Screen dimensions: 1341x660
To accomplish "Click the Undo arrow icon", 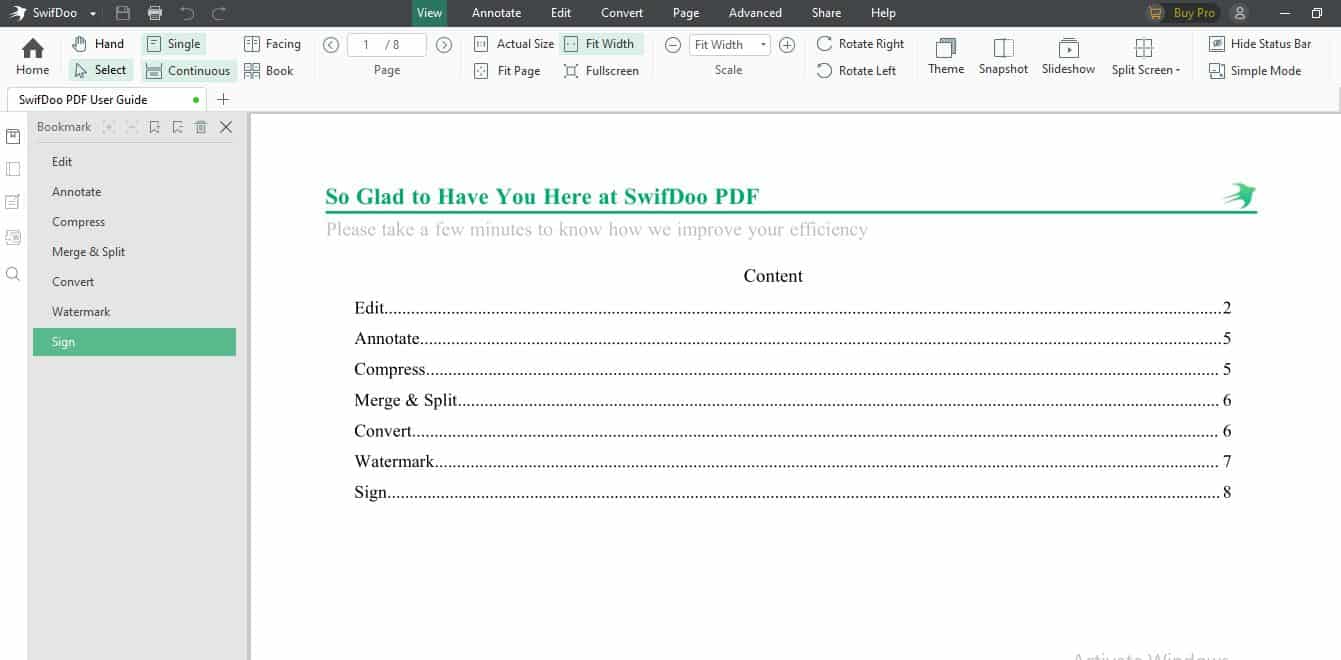I will pyautogui.click(x=187, y=13).
